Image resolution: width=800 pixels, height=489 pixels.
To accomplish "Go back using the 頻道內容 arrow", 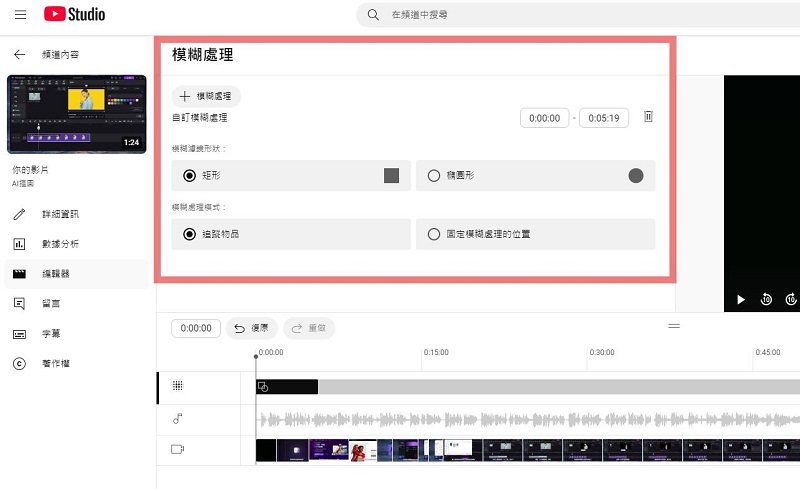I will (x=19, y=55).
